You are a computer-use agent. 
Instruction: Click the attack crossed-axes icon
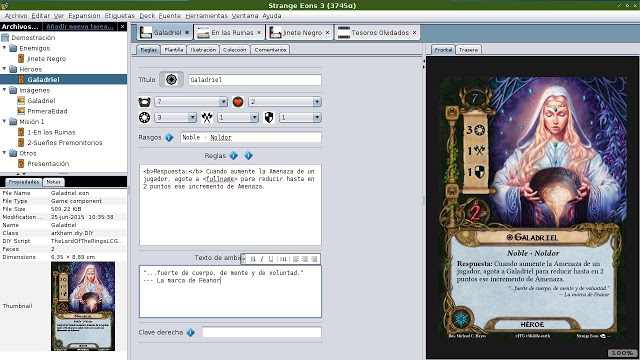pos(207,118)
